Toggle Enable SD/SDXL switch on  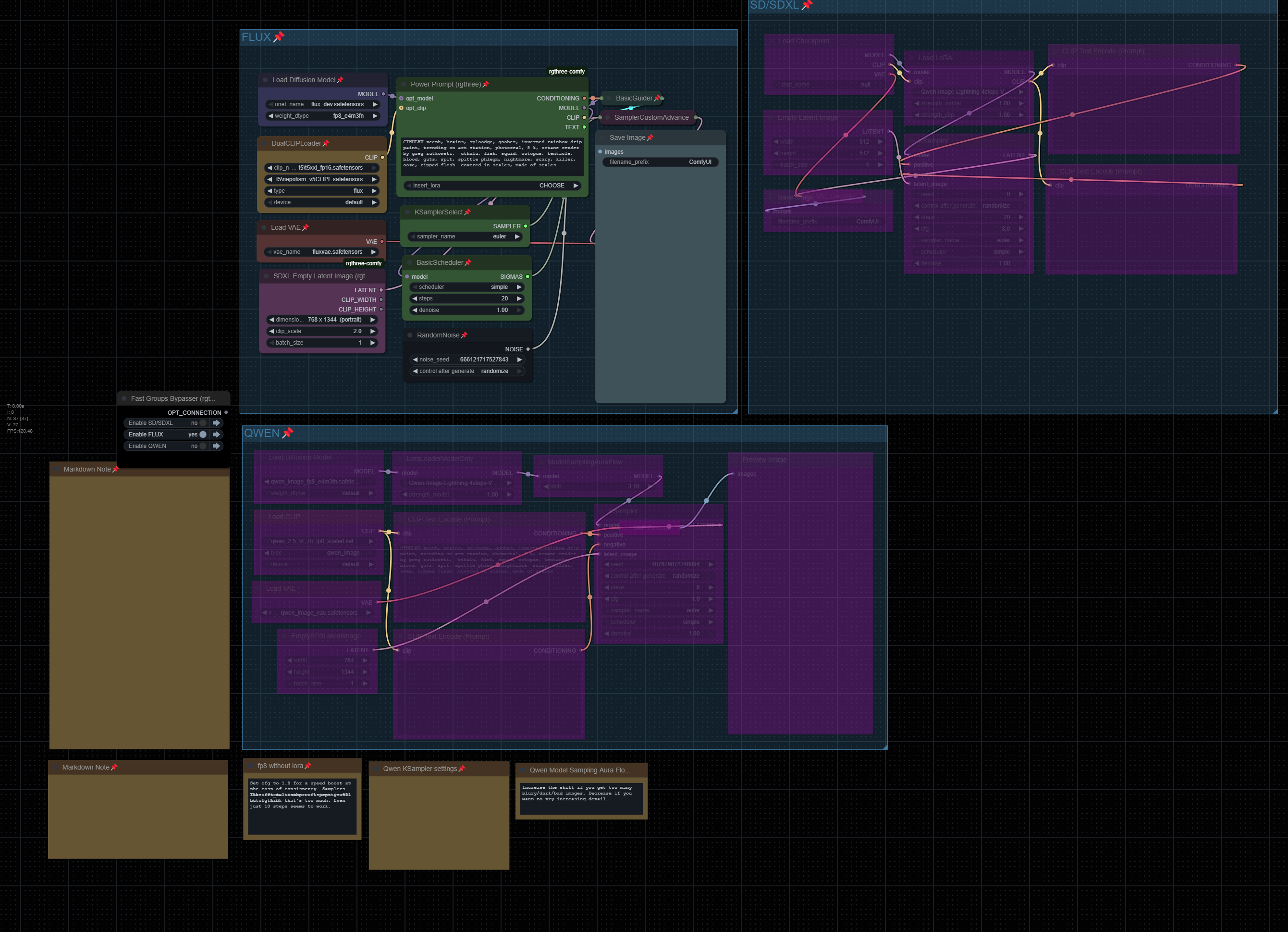tap(202, 423)
